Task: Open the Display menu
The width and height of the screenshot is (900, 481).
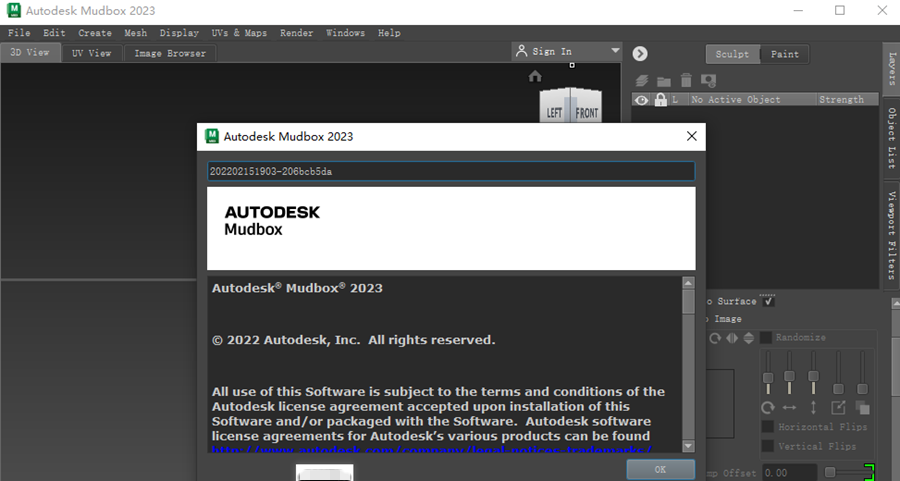Action: 179,33
